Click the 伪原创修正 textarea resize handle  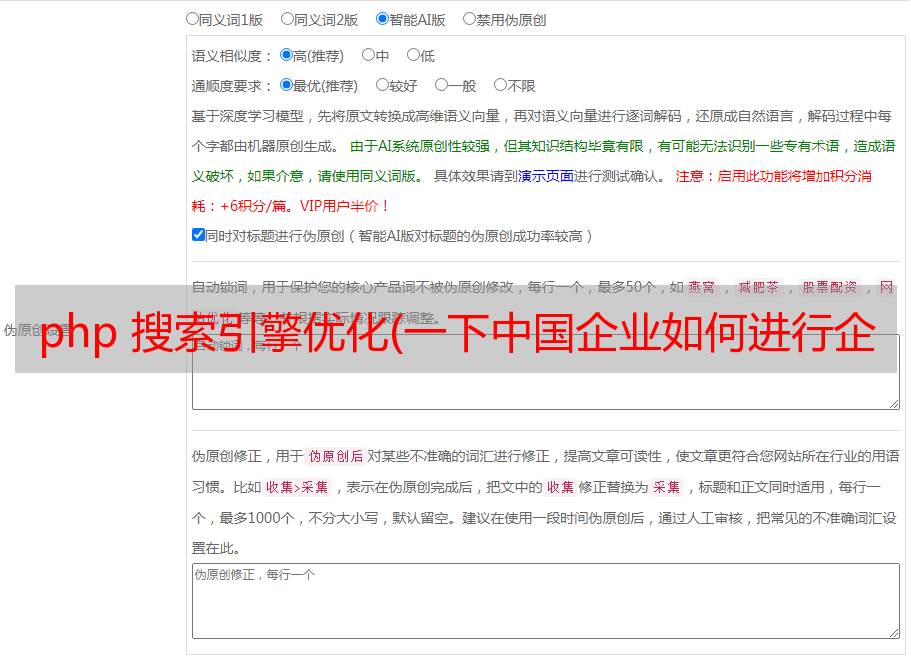pyautogui.click(x=894, y=633)
